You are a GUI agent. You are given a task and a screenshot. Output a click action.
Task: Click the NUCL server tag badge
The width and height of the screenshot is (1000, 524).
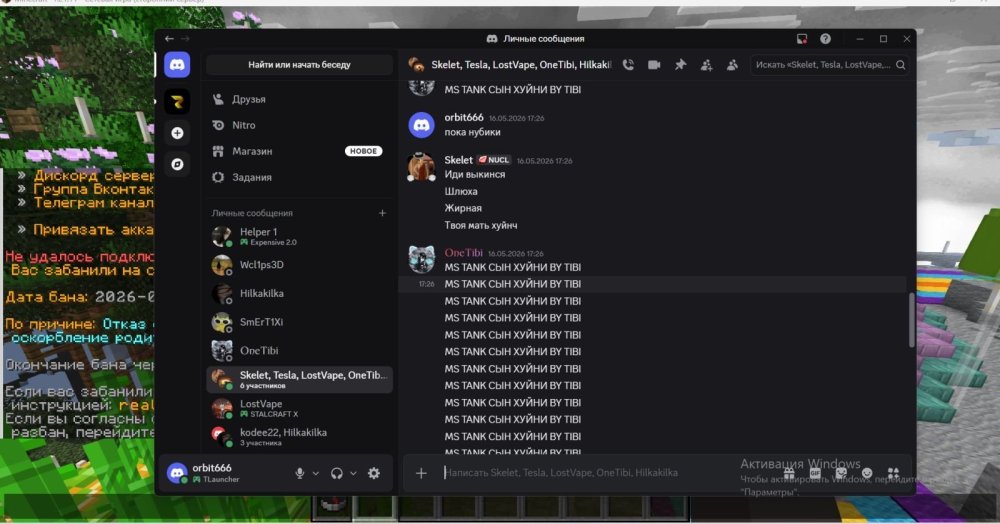click(494, 160)
